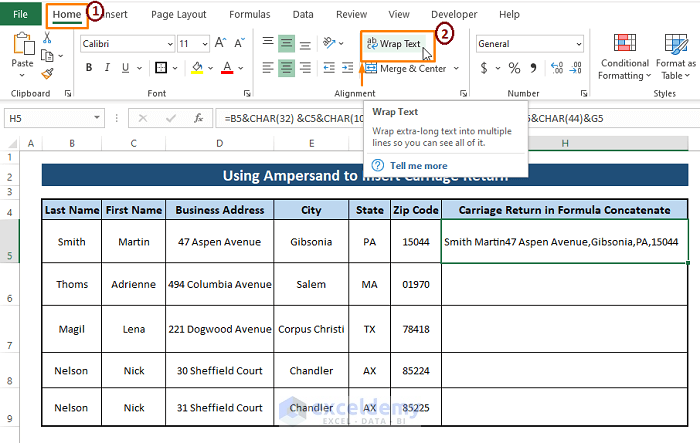
Task: Click the Format Painter brush icon
Action: coord(48,73)
